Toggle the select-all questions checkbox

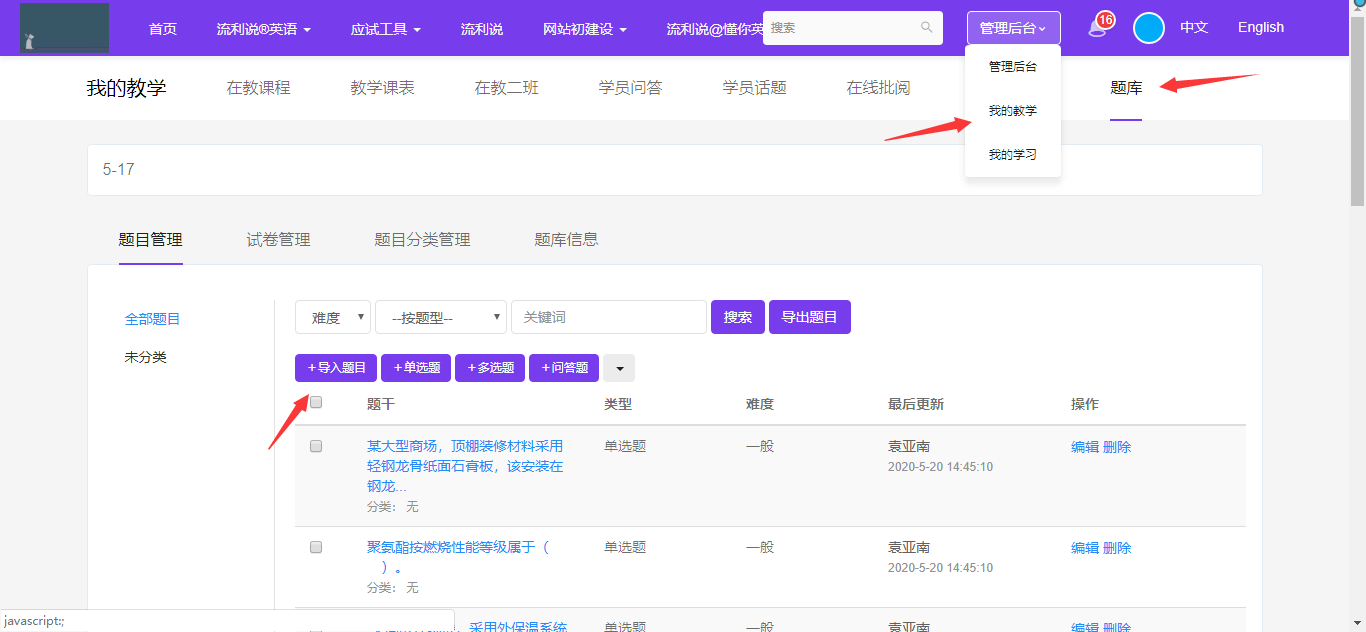tap(316, 402)
